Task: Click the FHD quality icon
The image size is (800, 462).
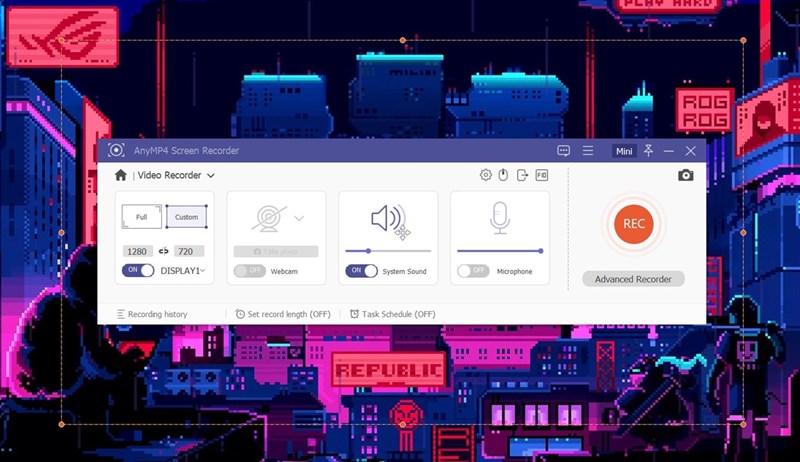Action: point(541,175)
